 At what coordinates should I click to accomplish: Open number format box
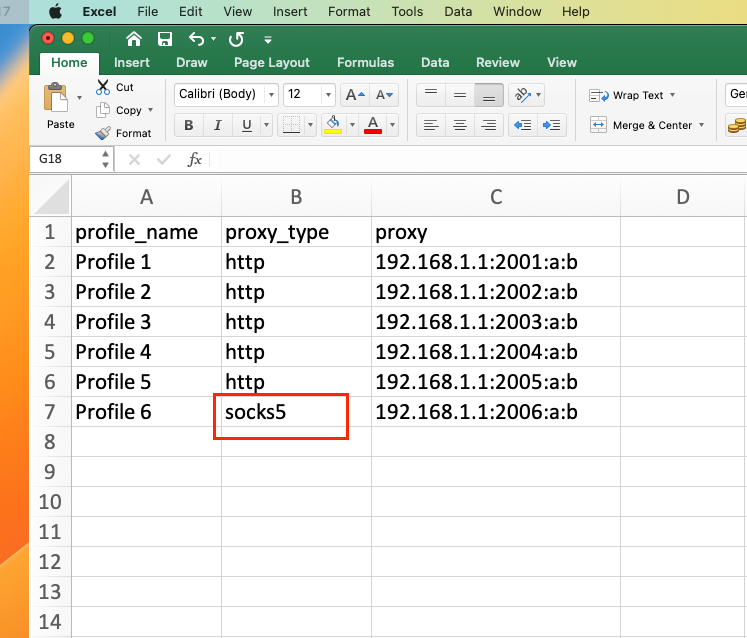tap(736, 94)
